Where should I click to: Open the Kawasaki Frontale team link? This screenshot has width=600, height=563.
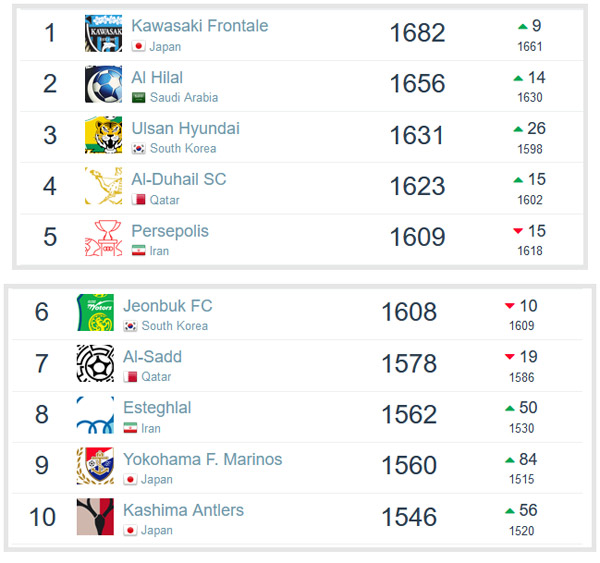(199, 25)
